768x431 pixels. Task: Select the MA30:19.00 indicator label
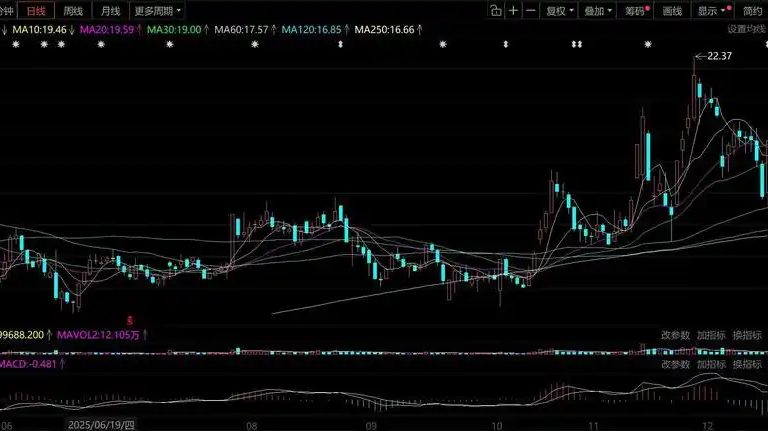174,30
